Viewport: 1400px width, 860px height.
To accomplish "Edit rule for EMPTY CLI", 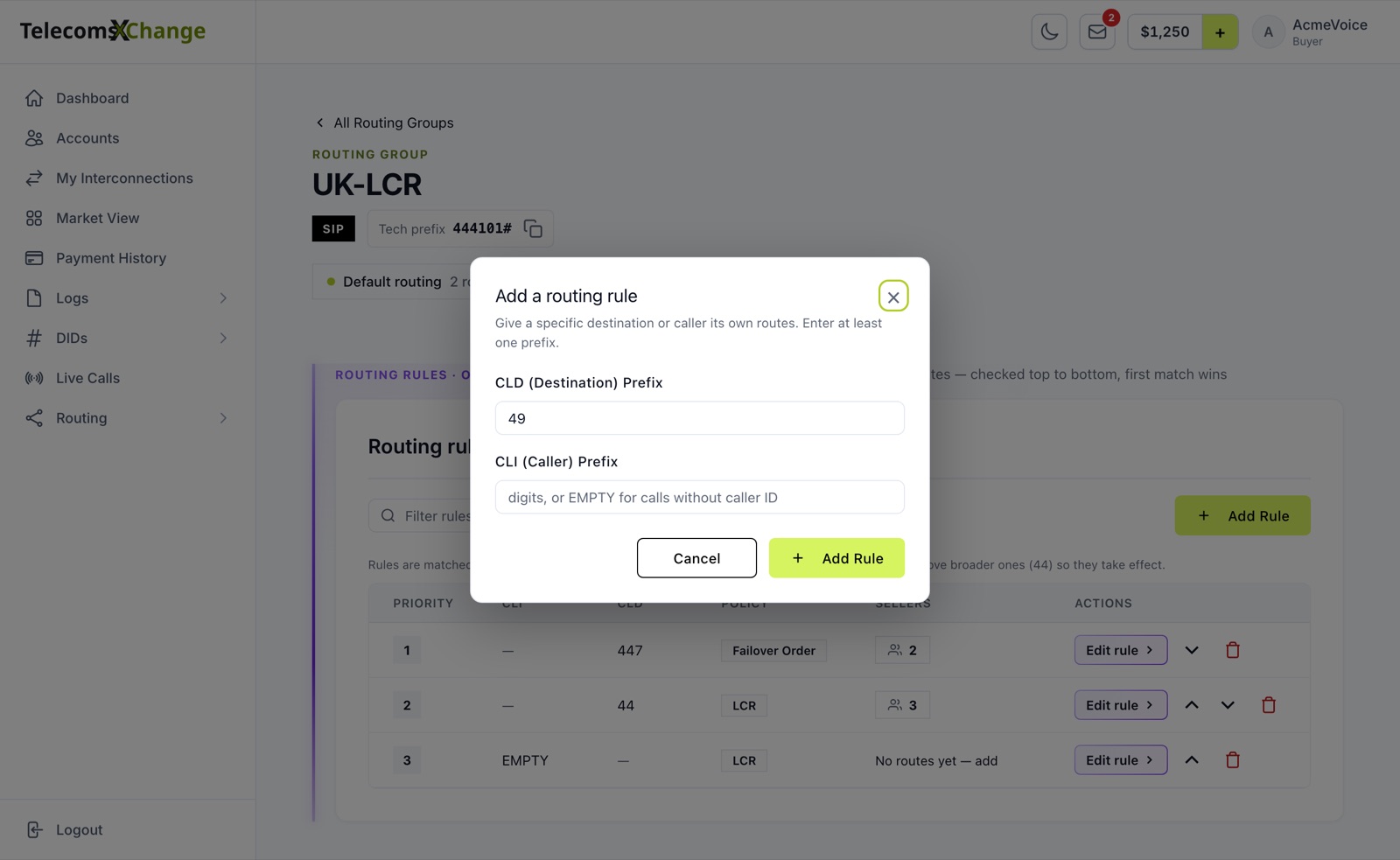I will click(x=1121, y=760).
